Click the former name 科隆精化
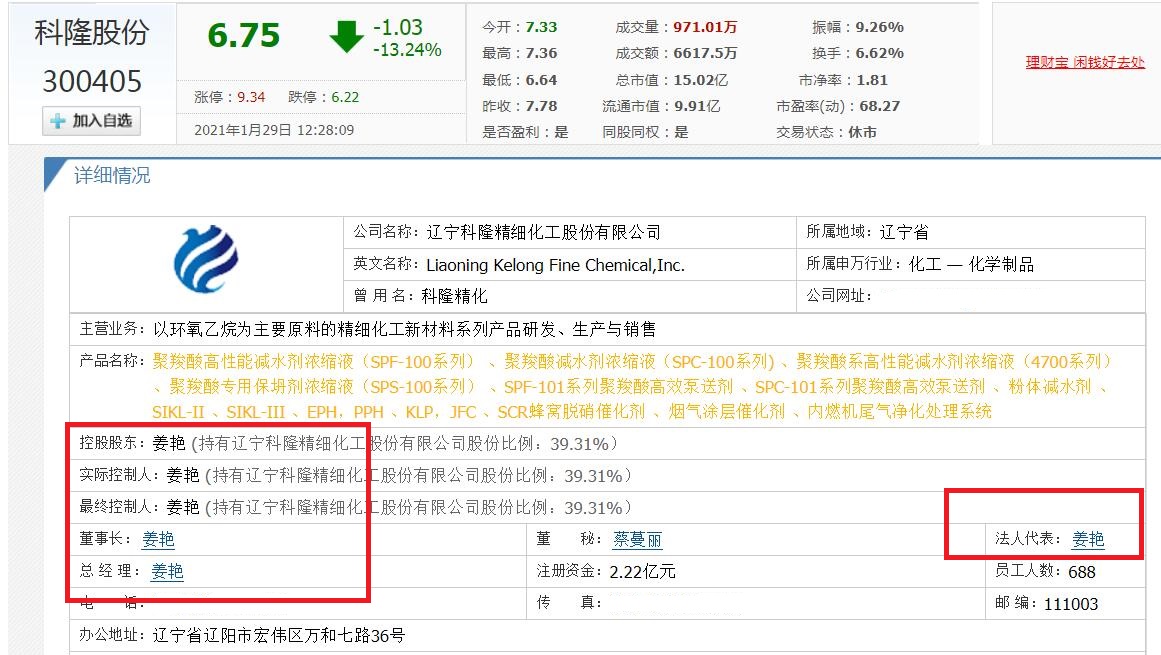1161x655 pixels. click(x=455, y=296)
